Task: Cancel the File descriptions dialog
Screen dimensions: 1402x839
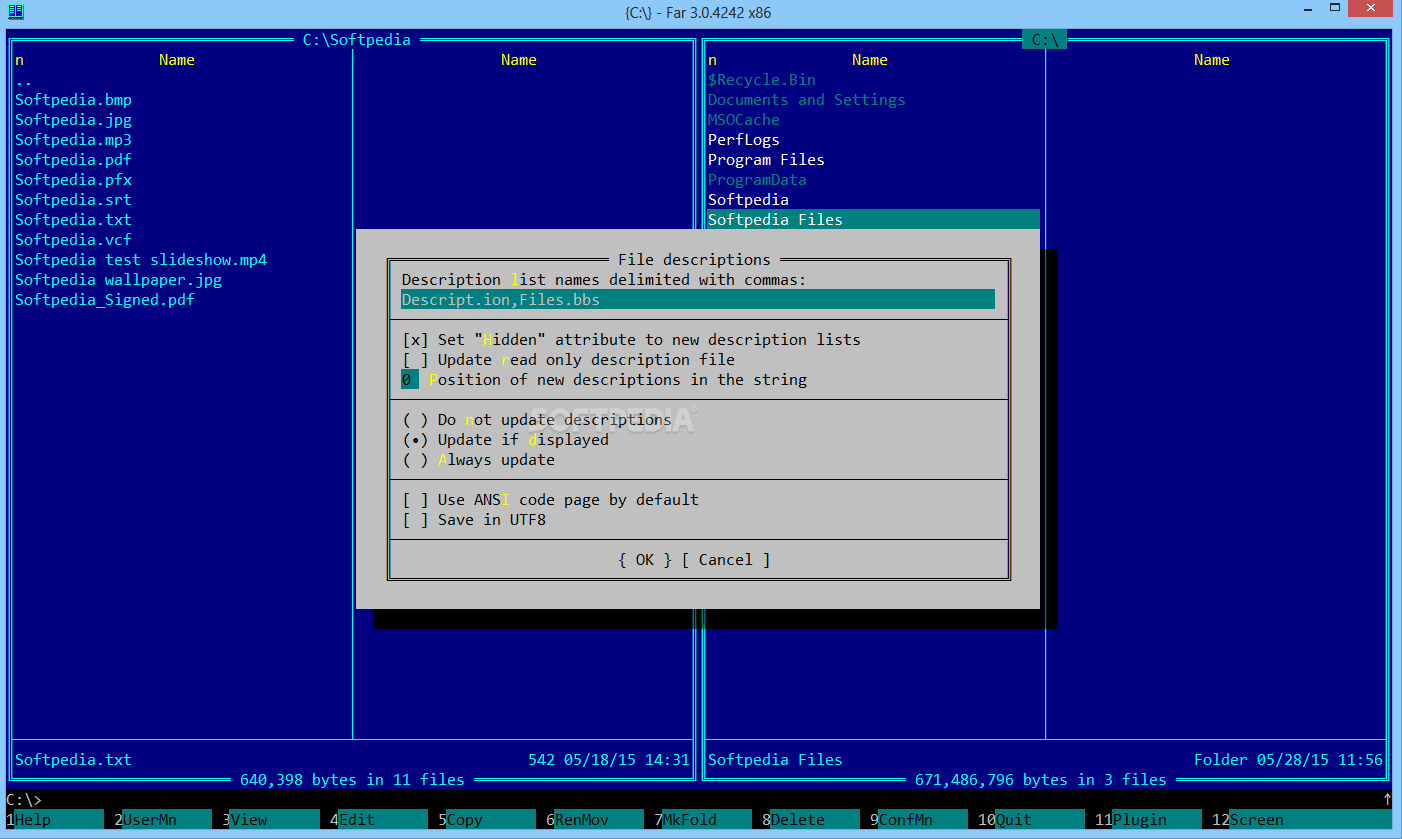Action: click(726, 560)
